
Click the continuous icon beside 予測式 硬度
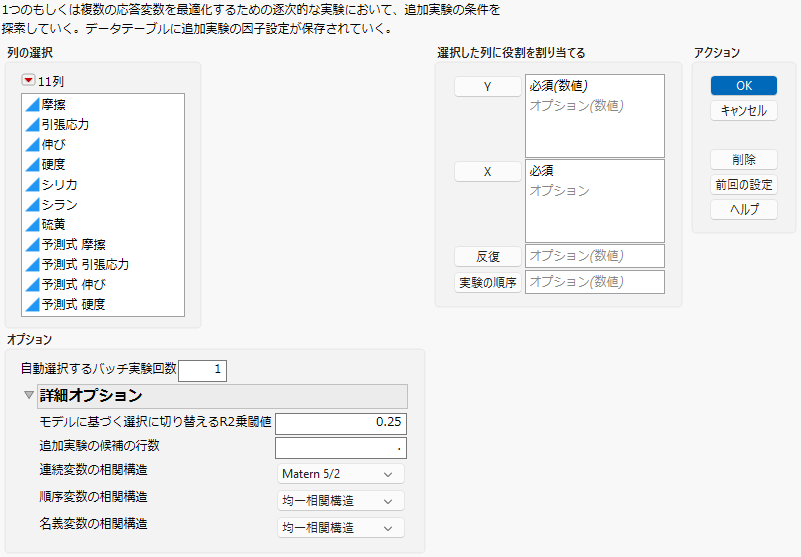[x=33, y=305]
